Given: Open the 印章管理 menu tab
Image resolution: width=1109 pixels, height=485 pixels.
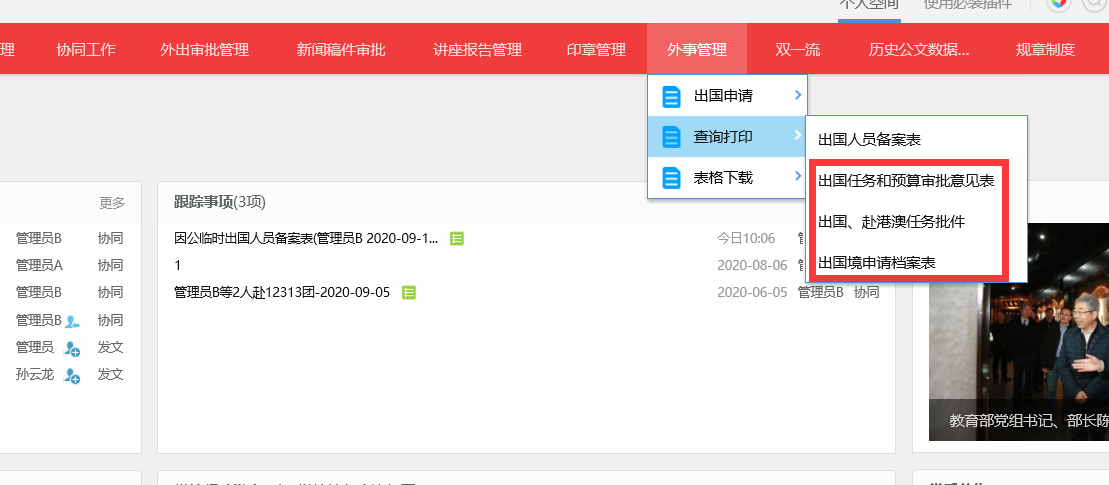Looking at the screenshot, I should pyautogui.click(x=596, y=49).
